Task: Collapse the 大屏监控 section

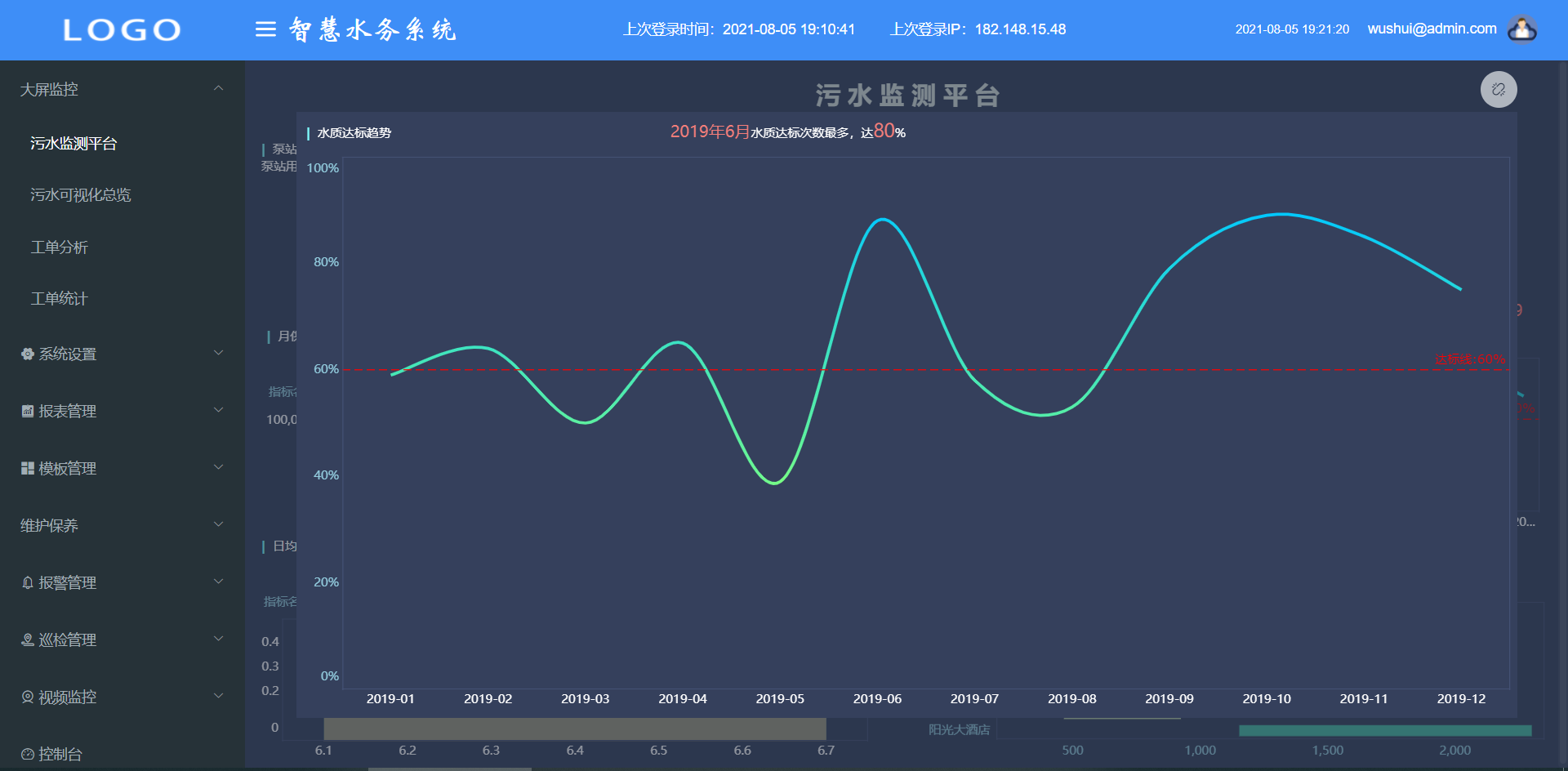Action: click(218, 87)
